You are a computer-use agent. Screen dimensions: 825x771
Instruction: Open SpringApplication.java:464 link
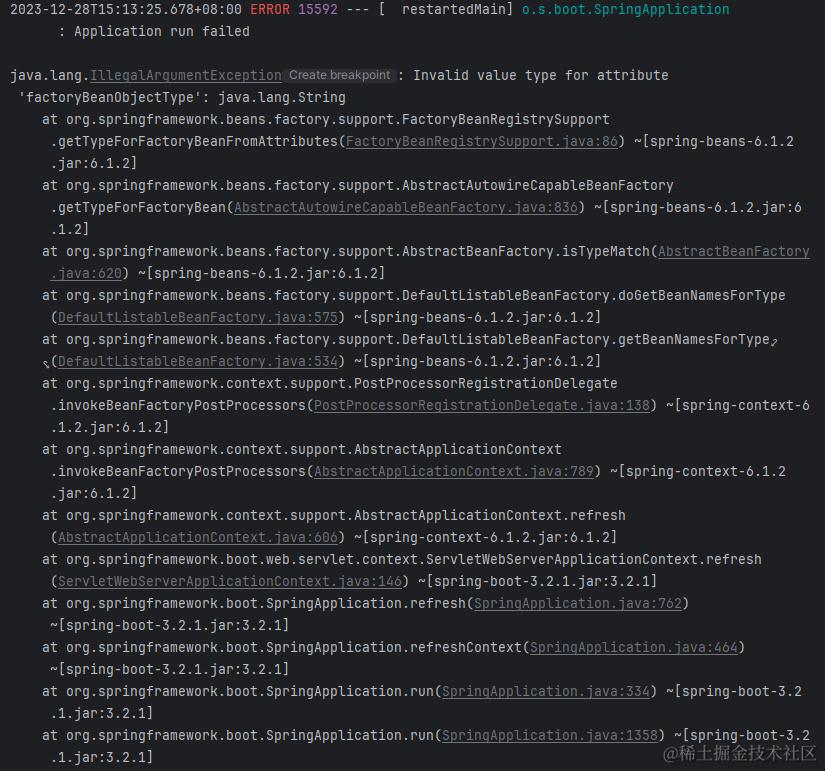point(634,647)
